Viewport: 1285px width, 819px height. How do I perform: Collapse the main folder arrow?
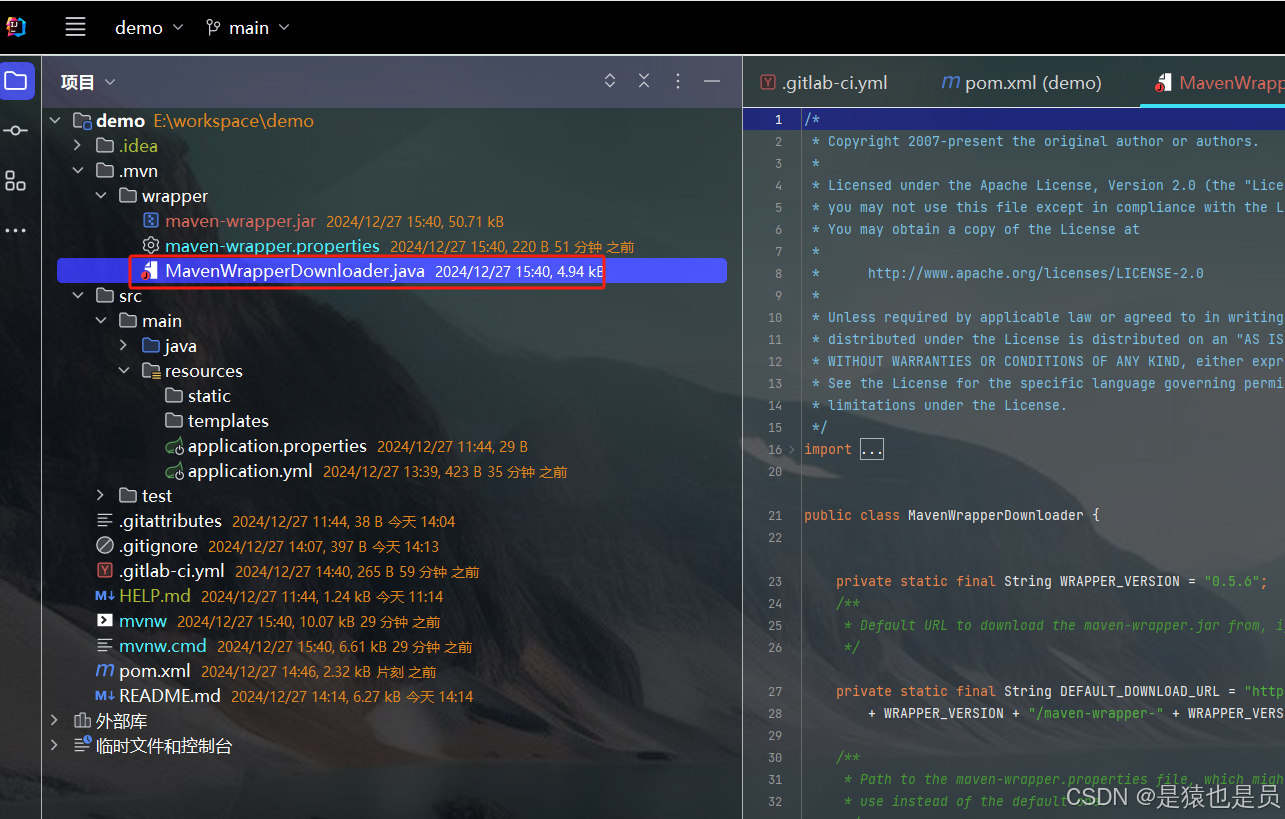pyautogui.click(x=100, y=321)
